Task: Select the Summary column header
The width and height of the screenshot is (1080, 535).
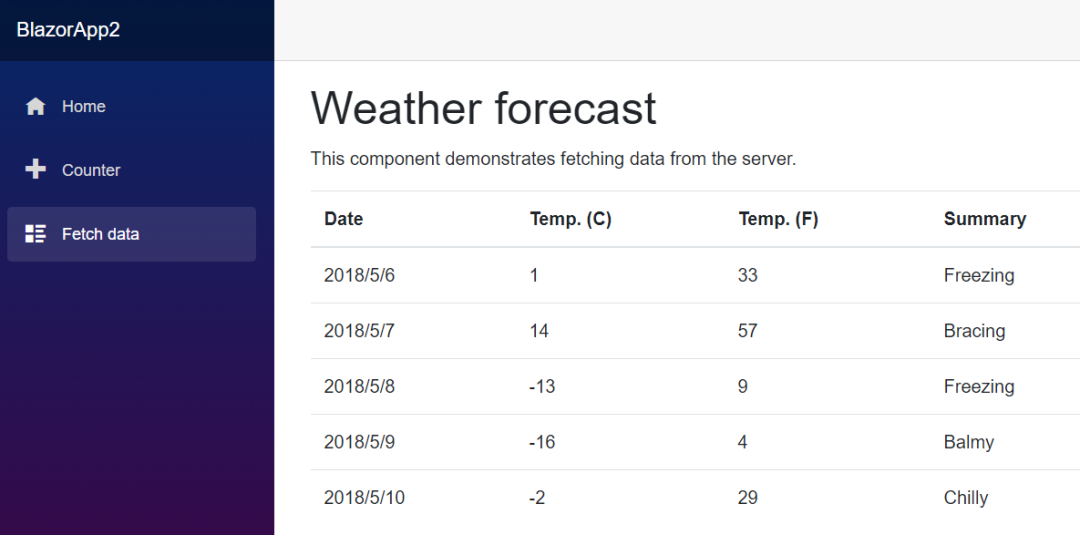Action: click(985, 219)
